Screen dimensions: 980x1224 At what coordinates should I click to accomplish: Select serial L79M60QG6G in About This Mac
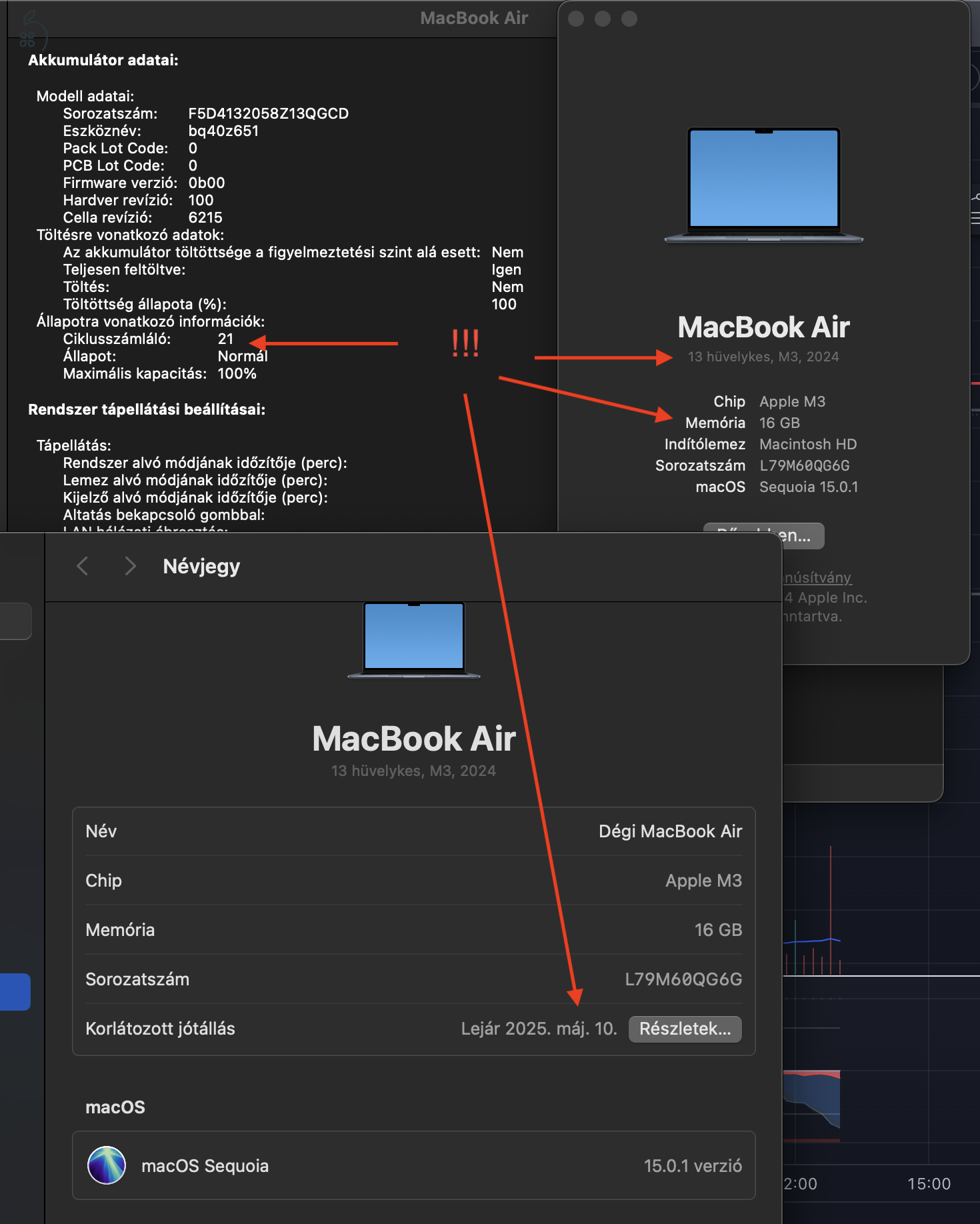[804, 465]
